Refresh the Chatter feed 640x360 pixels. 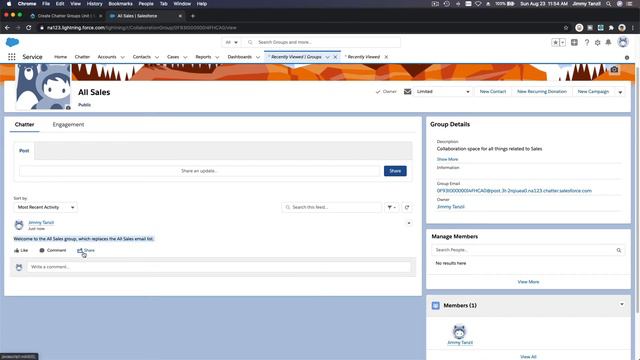coord(407,207)
